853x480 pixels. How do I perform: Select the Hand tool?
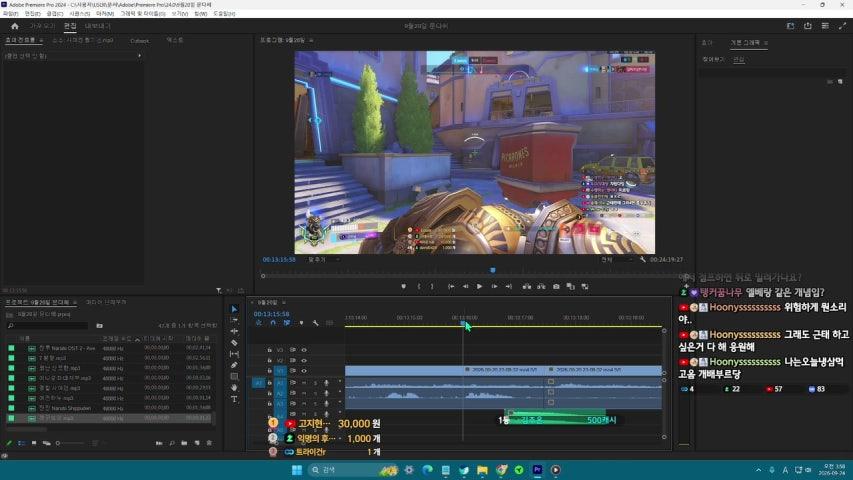[234, 387]
